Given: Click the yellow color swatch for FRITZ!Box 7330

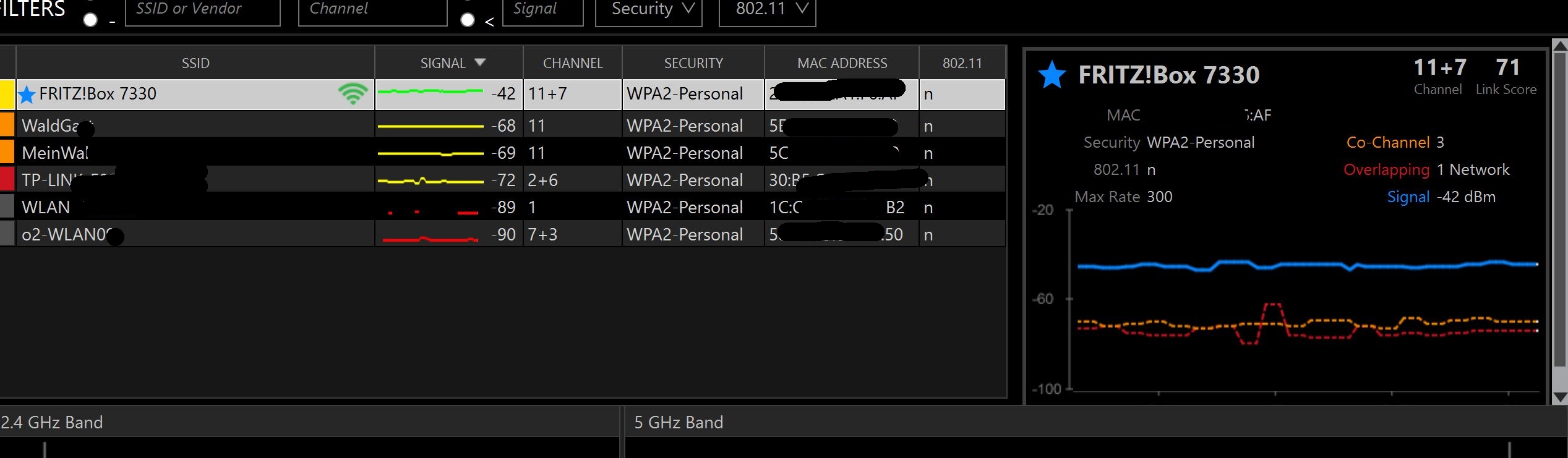Looking at the screenshot, I should 7,95.
